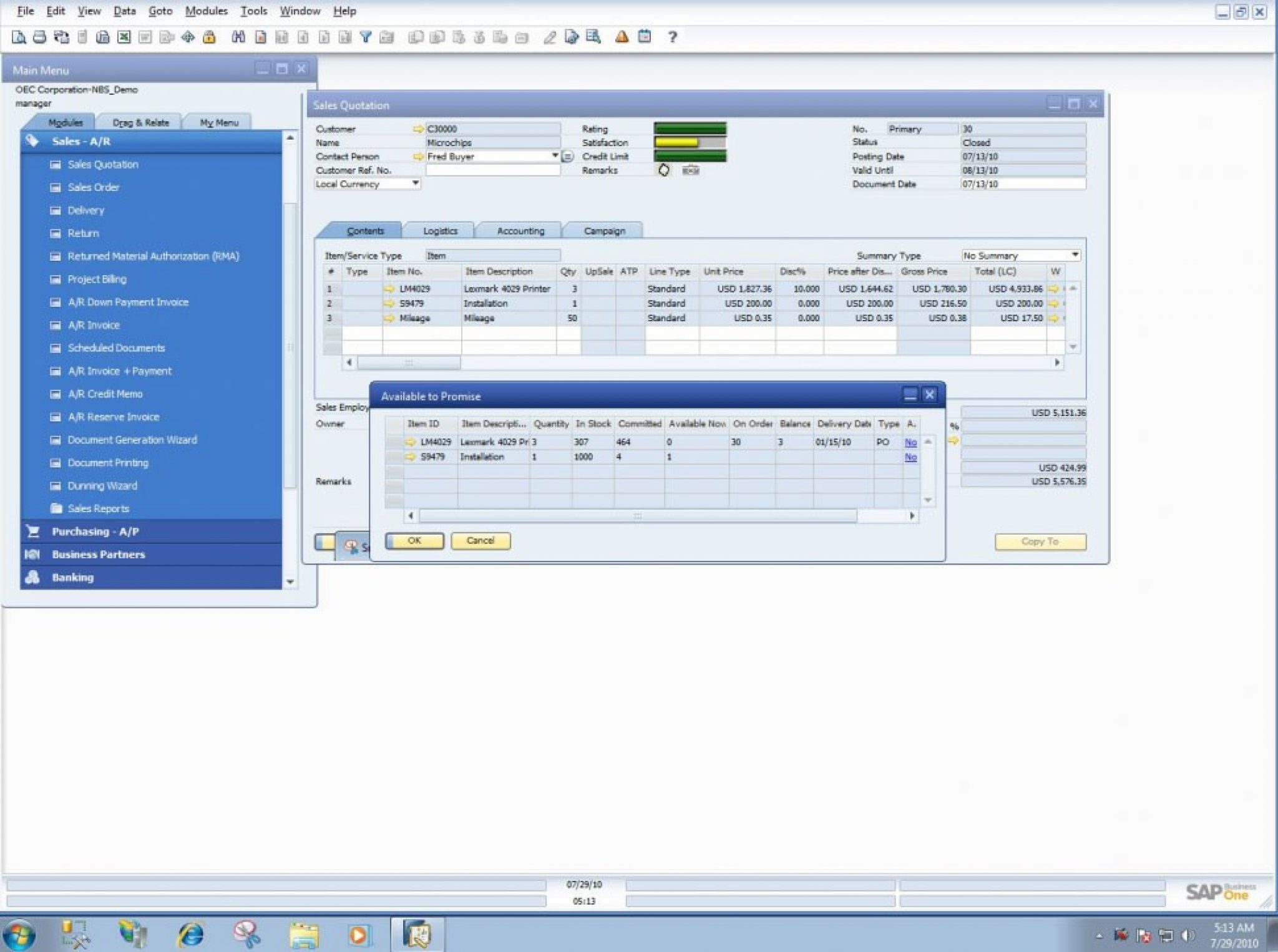Click the Credit Limit satisfaction color bar
1278x952 pixels.
pyautogui.click(x=690, y=157)
